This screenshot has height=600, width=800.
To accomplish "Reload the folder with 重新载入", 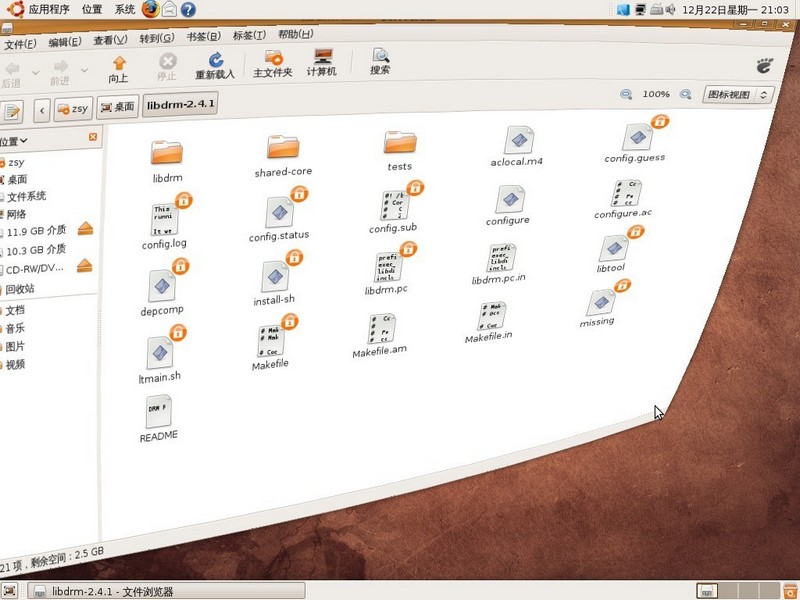I will 215,66.
